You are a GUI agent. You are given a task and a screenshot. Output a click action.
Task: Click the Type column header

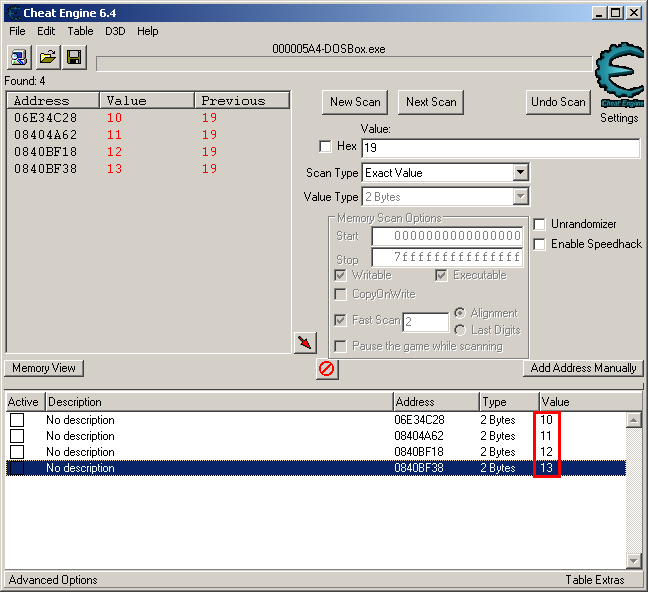pyautogui.click(x=509, y=402)
